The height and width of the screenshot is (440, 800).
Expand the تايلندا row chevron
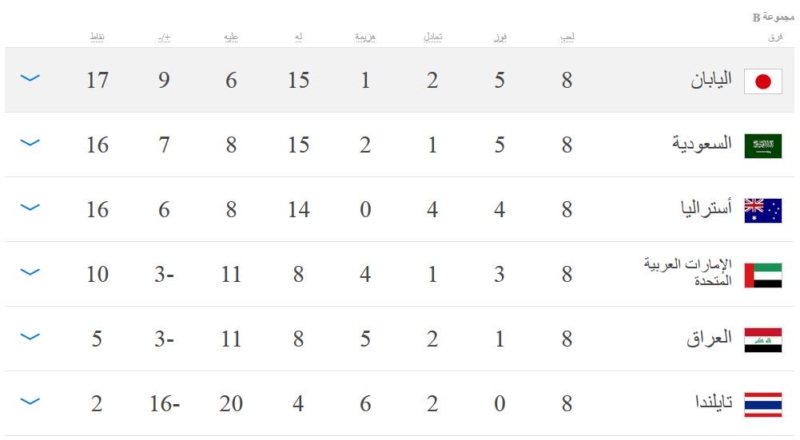point(30,402)
